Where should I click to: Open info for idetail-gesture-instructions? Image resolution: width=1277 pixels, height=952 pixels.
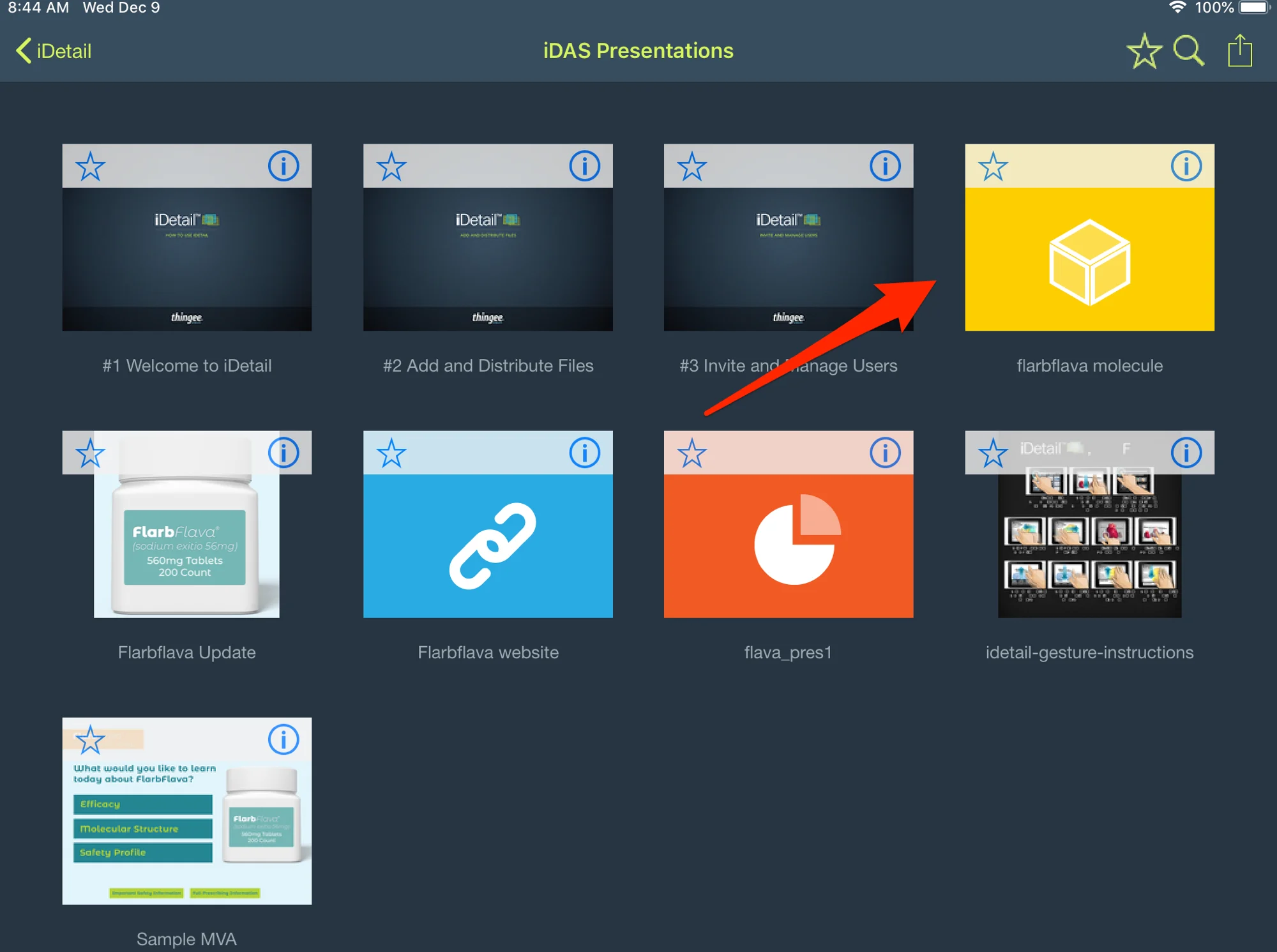point(1186,453)
